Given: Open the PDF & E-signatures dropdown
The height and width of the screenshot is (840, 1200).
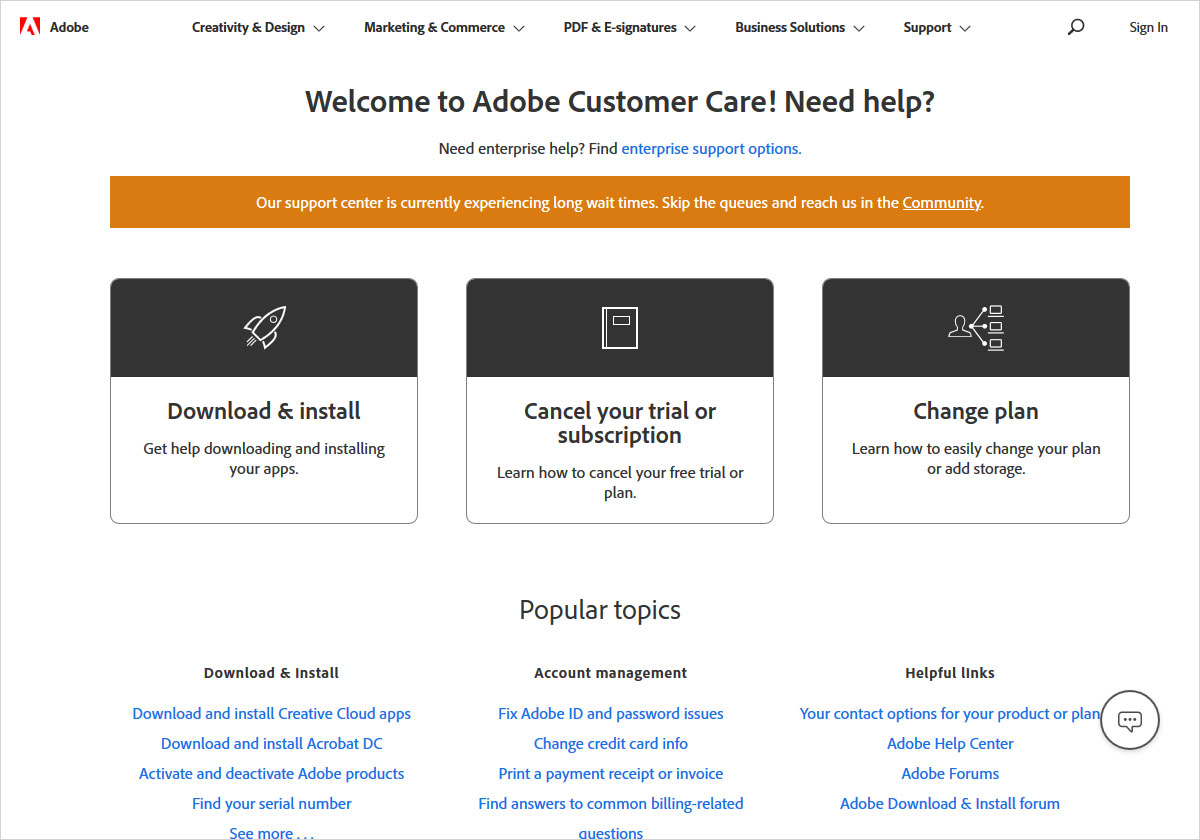Looking at the screenshot, I should pos(630,28).
